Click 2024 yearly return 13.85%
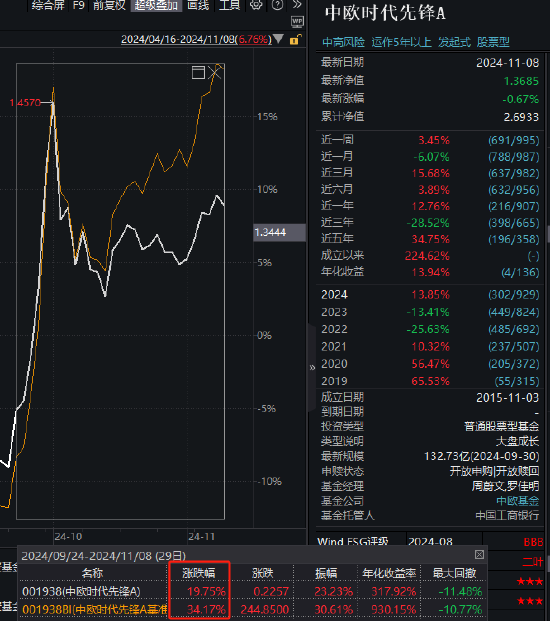This screenshot has height=621, width=550. 430,295
